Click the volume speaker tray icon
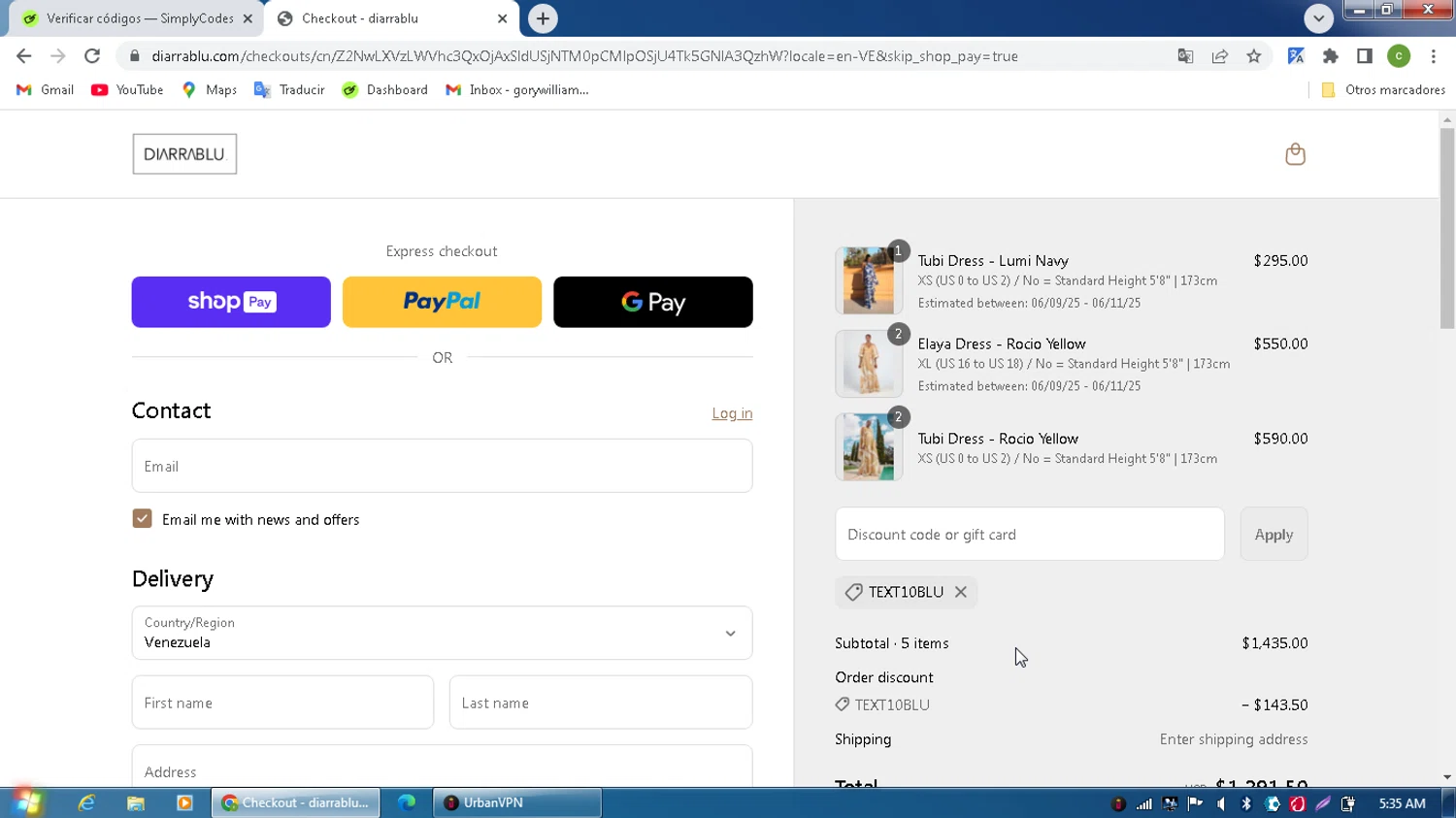The height and width of the screenshot is (818, 1456). 1221,803
